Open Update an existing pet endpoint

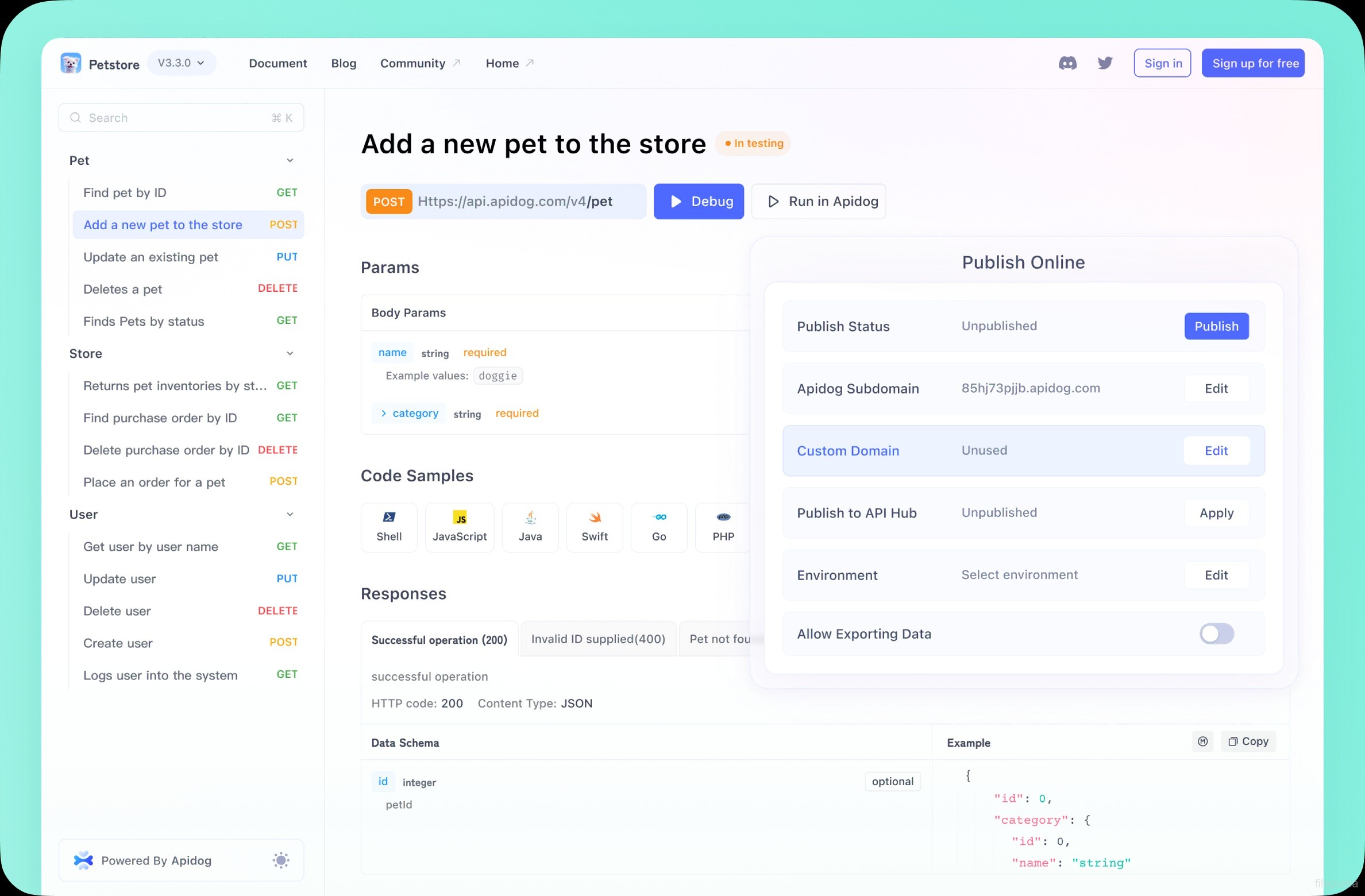point(151,257)
